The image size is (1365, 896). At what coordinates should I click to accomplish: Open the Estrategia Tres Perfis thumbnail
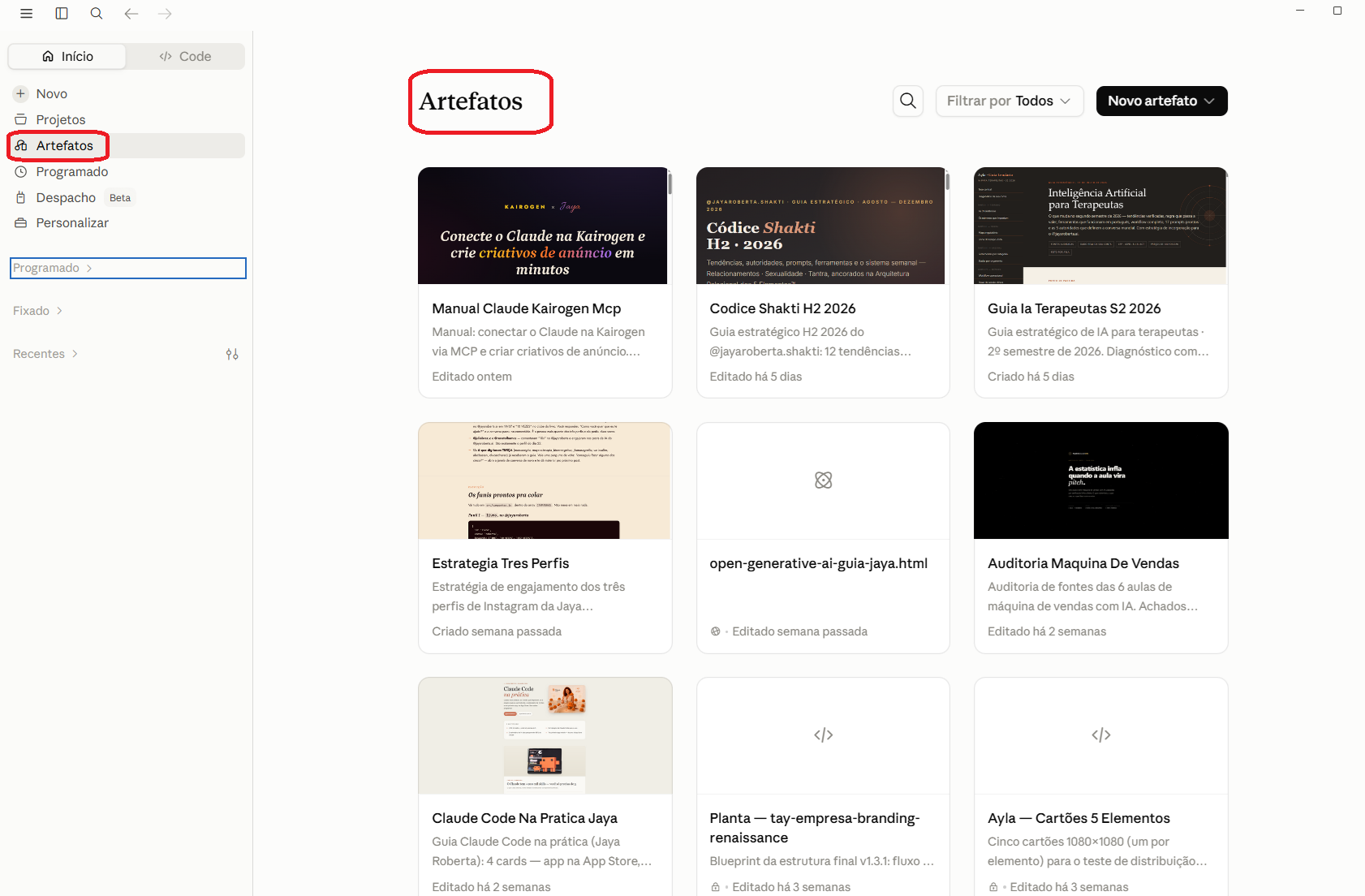point(545,480)
